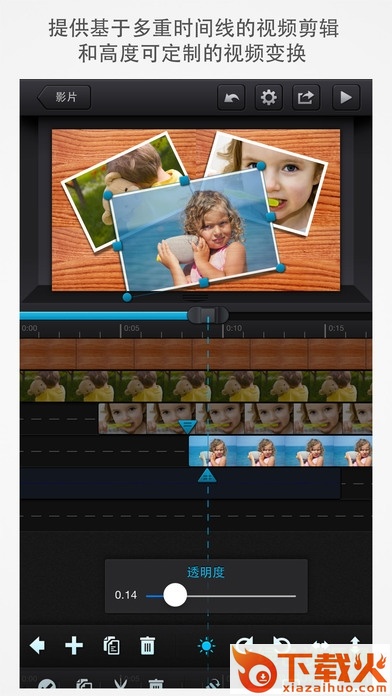Click the duplicate clip icon
Viewport: 392px width, 696px height.
(111, 645)
